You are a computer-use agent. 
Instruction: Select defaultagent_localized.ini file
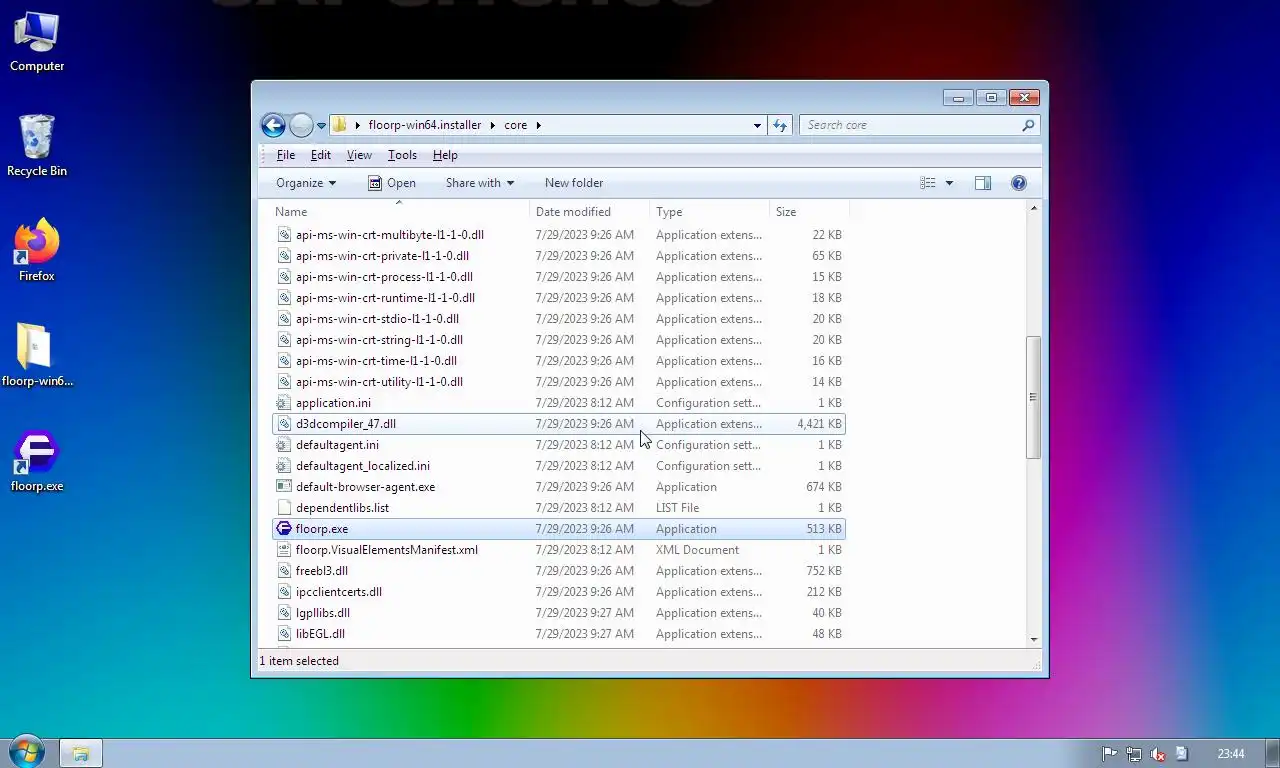(559, 466)
